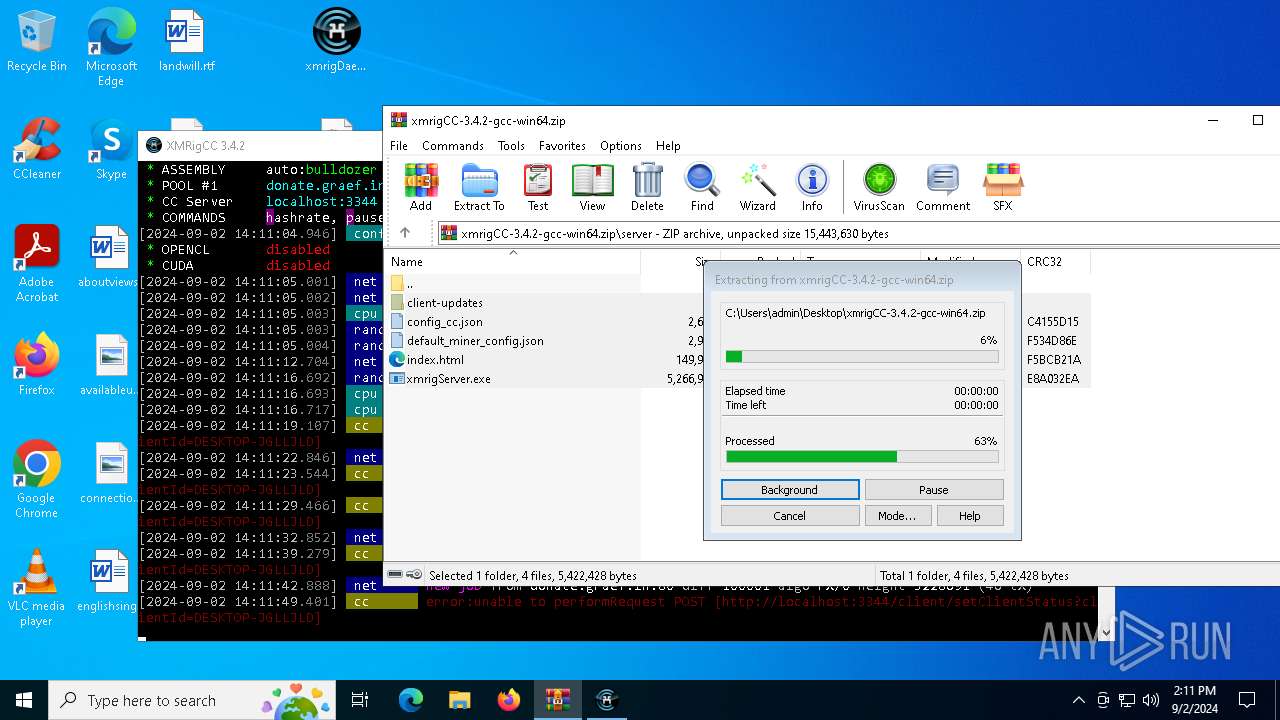Click the Info toolbar icon

pos(812,187)
